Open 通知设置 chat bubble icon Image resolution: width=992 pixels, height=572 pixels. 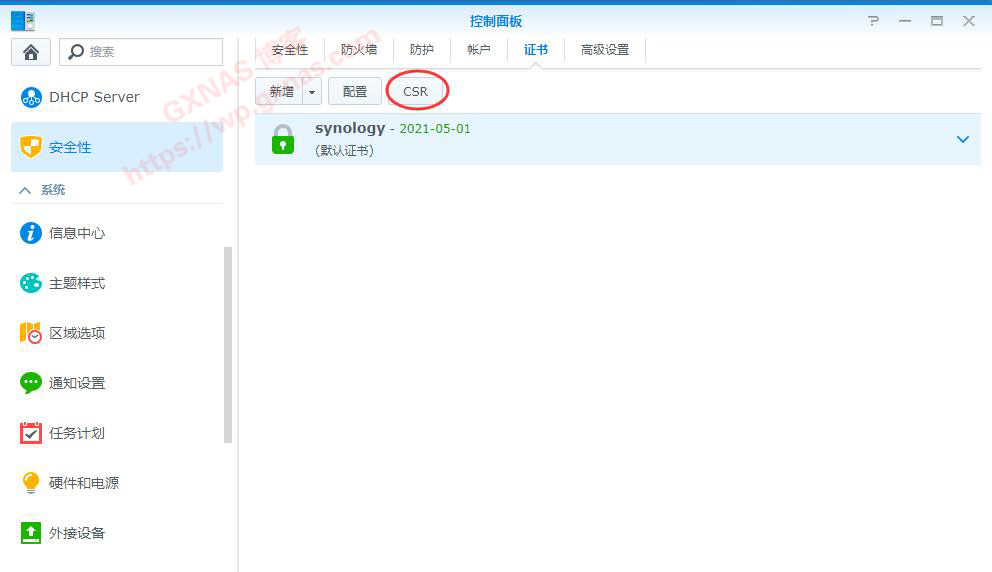31,383
